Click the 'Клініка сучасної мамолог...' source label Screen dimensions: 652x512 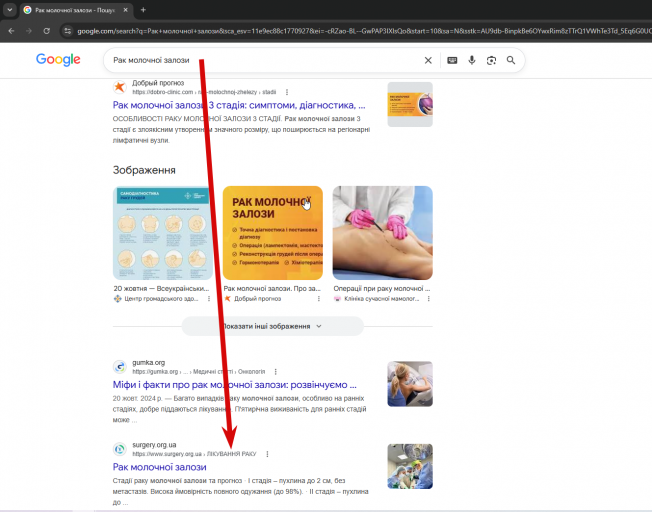[382, 299]
